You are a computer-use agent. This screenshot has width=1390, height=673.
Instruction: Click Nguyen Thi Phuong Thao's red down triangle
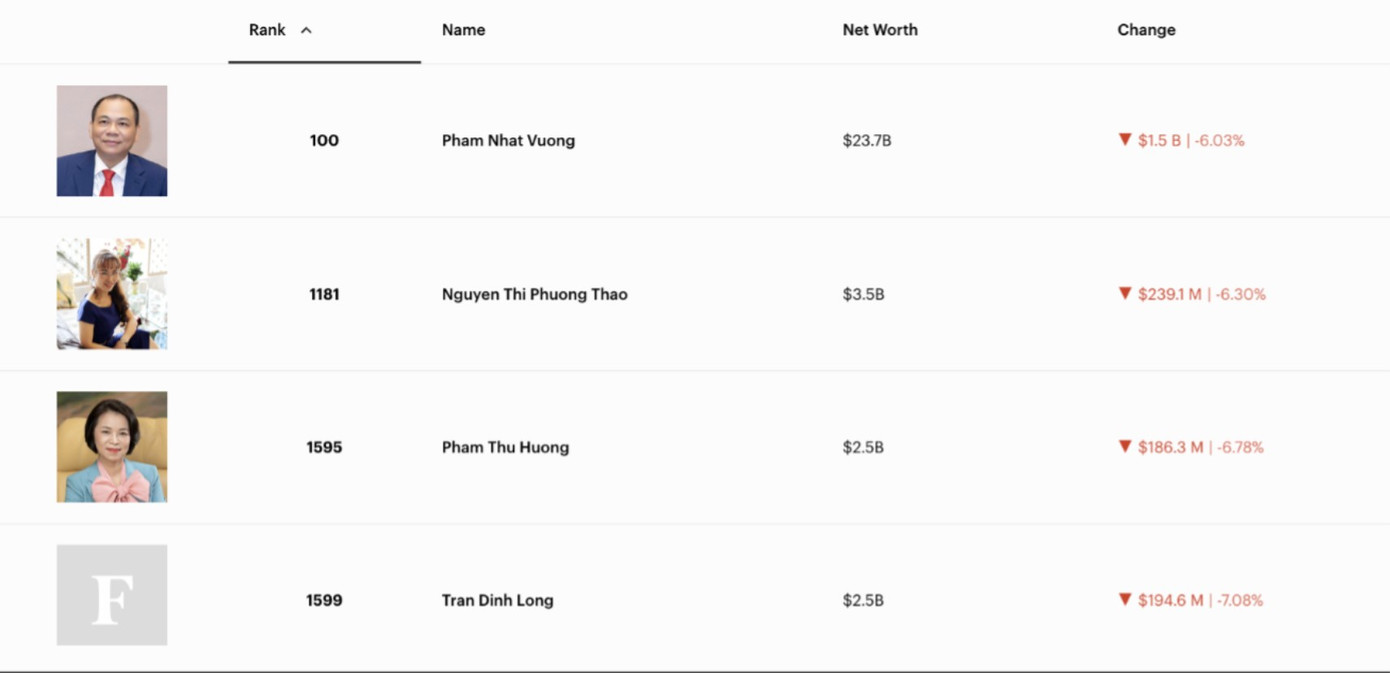pos(1125,294)
